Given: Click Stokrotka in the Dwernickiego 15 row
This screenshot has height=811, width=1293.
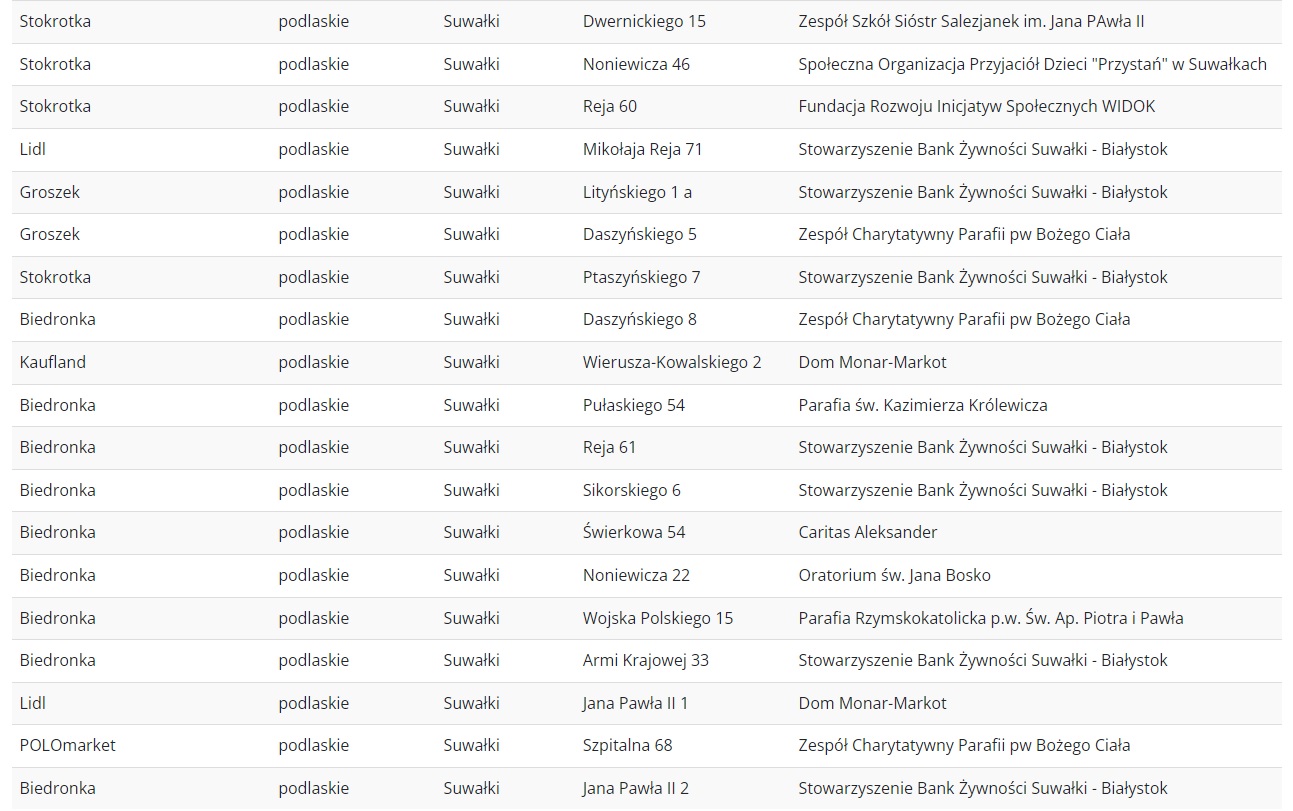Looking at the screenshot, I should [x=55, y=21].
